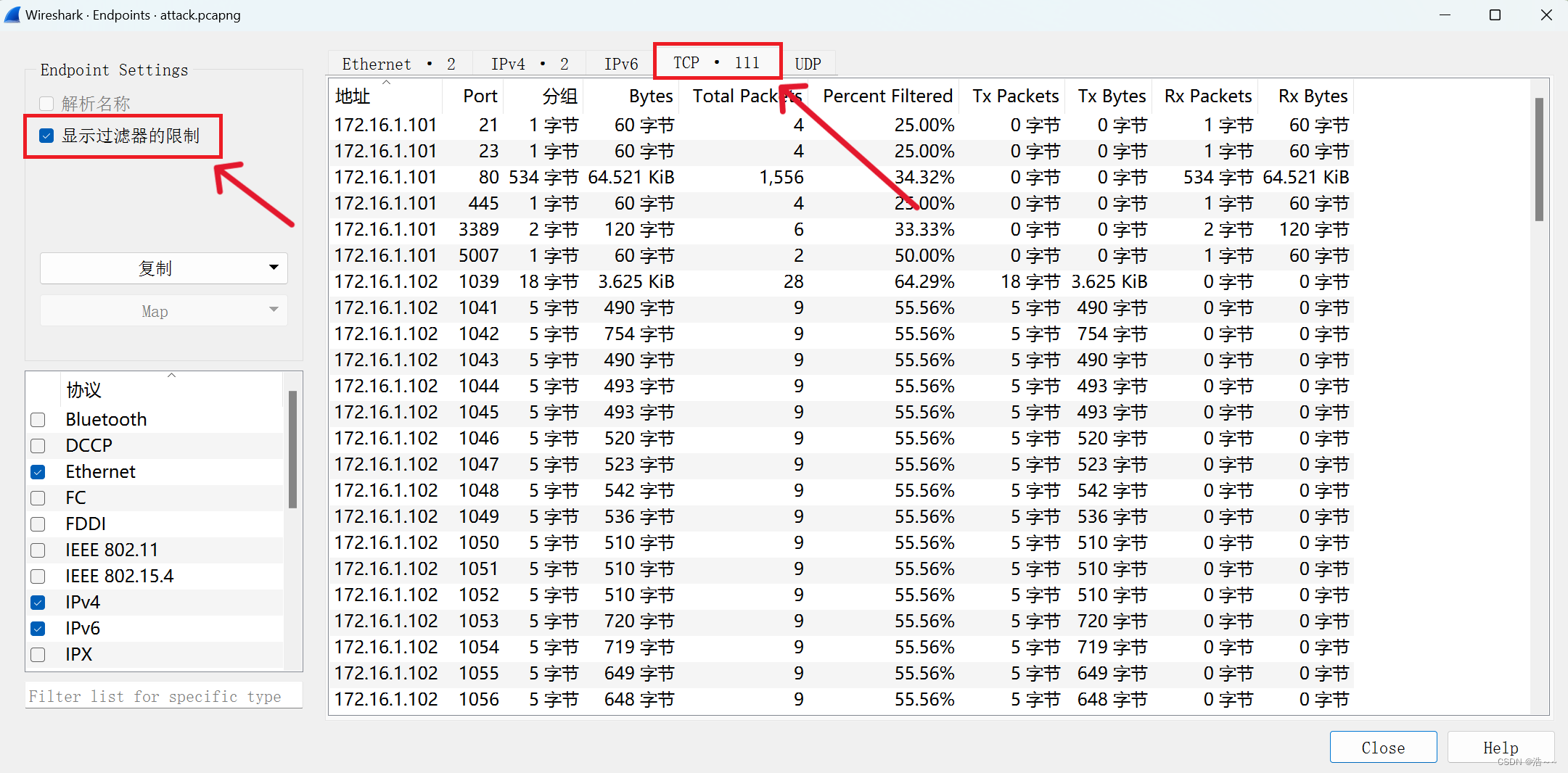Enable the 解析名称 checkbox
The width and height of the screenshot is (1568, 773).
pos(46,103)
